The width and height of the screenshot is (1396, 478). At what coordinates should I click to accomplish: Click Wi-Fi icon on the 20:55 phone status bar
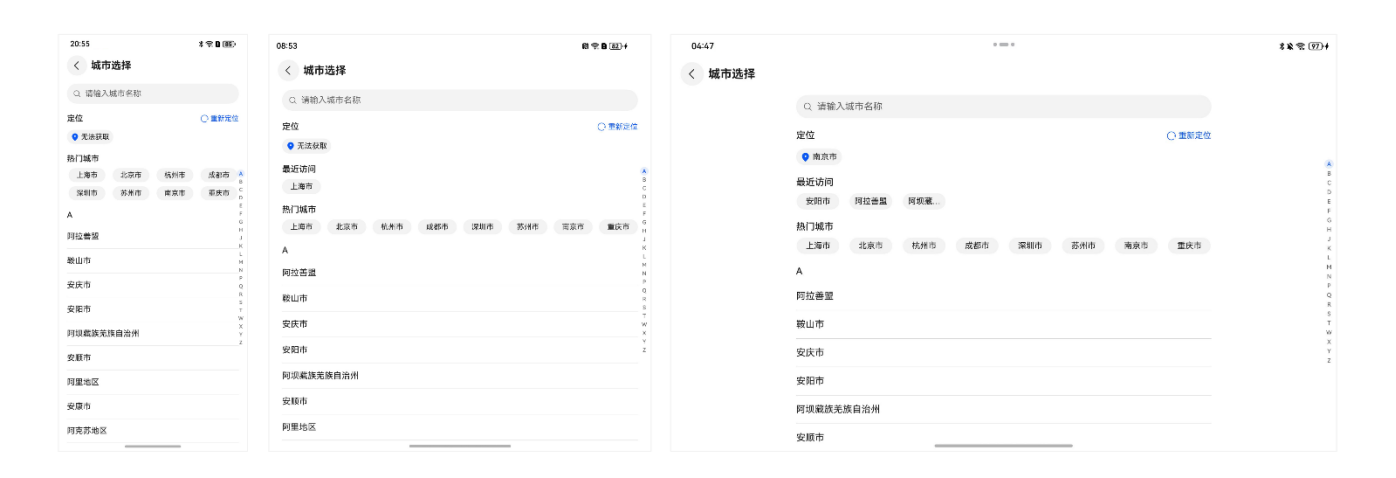pyautogui.click(x=210, y=44)
